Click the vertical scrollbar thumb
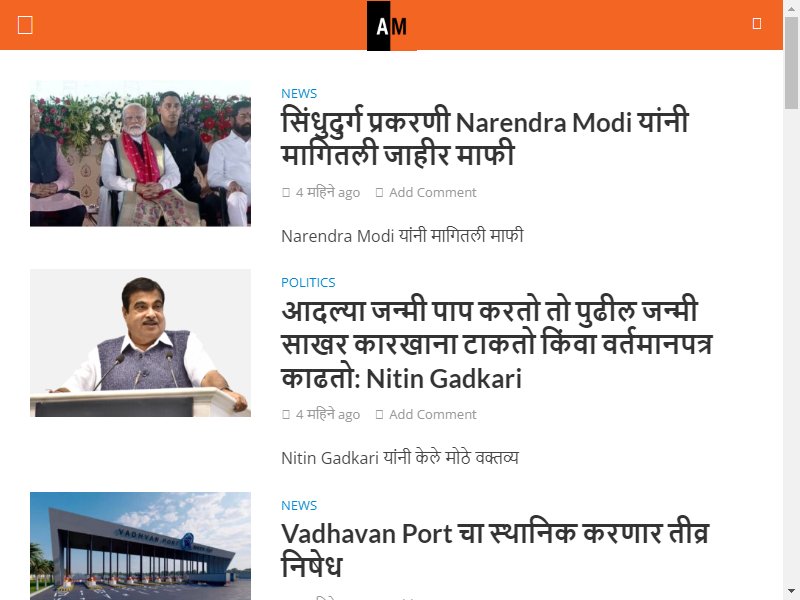This screenshot has width=800, height=600. click(x=791, y=62)
